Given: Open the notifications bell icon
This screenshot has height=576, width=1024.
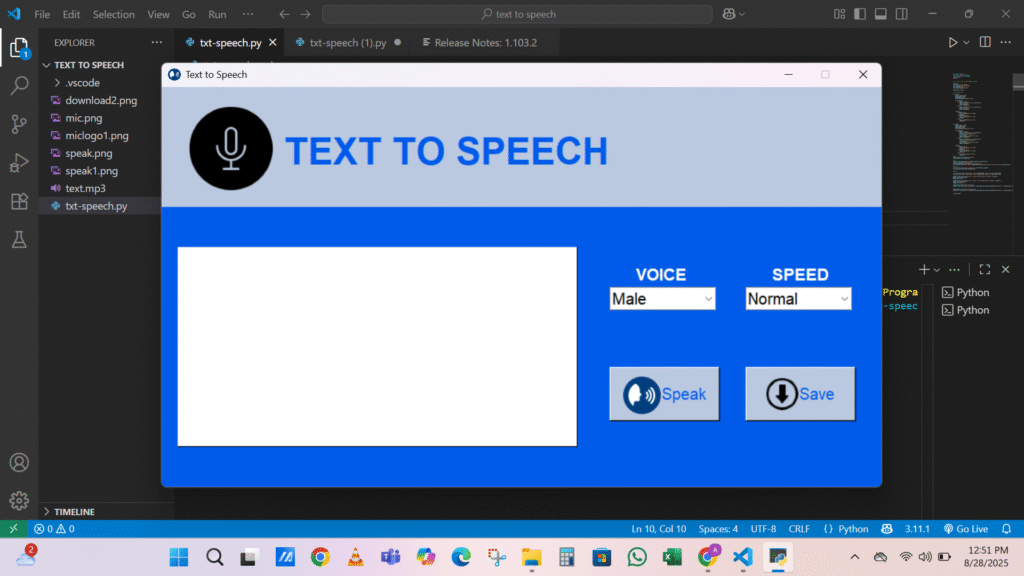Looking at the screenshot, I should tap(1006, 529).
